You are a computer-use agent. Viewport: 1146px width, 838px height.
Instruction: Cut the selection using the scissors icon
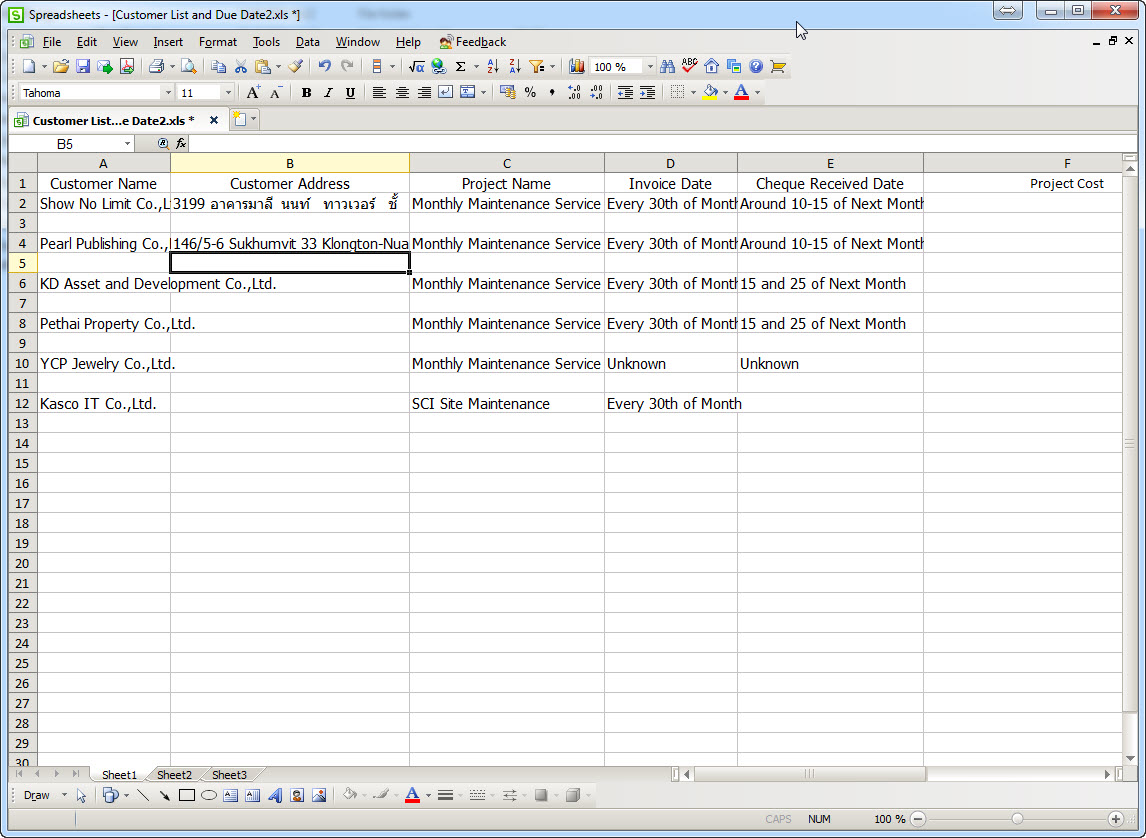(240, 66)
